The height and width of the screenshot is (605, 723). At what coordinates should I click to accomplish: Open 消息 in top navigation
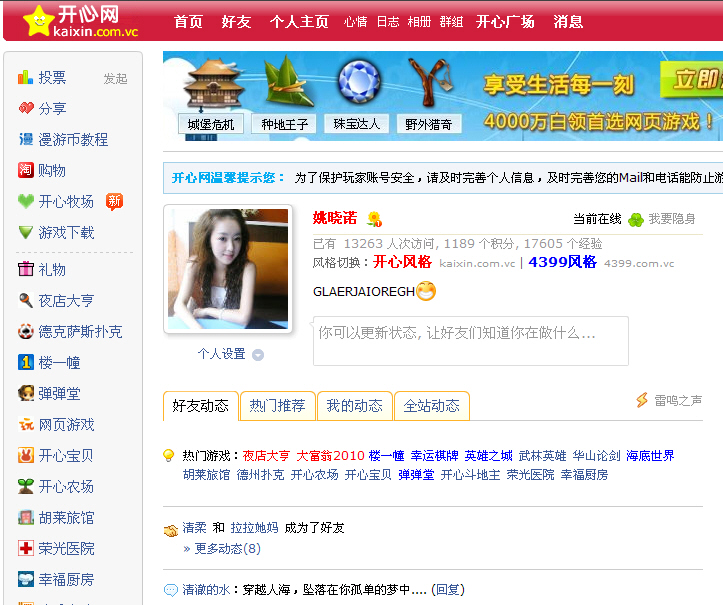click(568, 22)
